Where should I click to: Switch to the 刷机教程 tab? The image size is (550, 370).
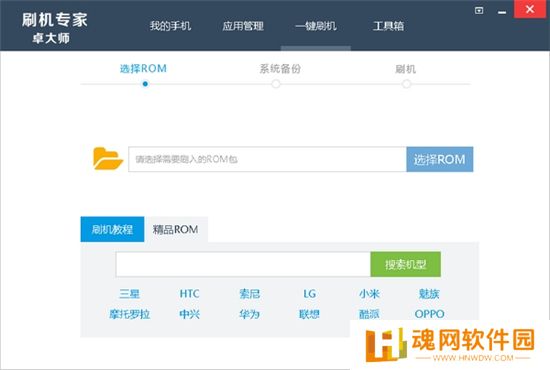tap(112, 229)
